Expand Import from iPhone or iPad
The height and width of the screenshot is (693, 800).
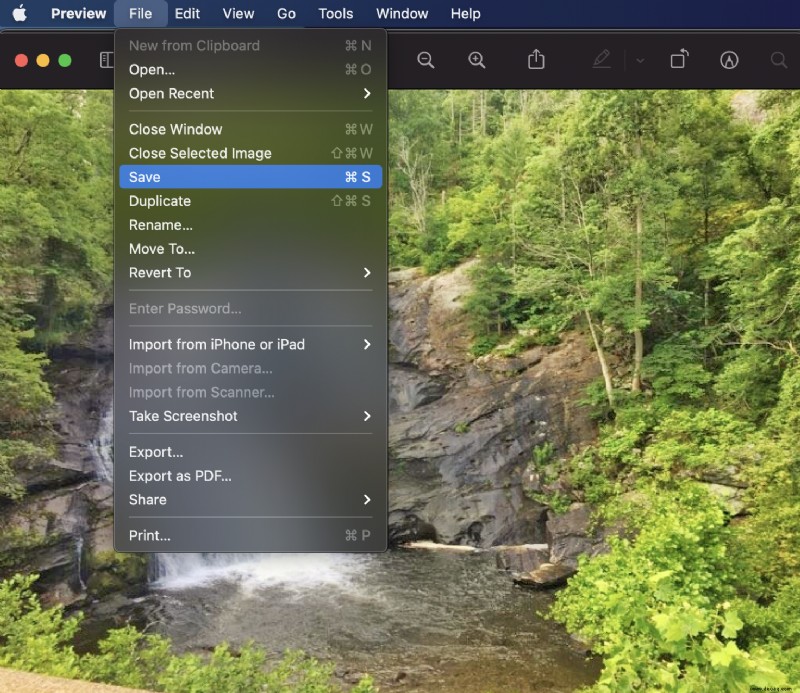pyautogui.click(x=251, y=344)
